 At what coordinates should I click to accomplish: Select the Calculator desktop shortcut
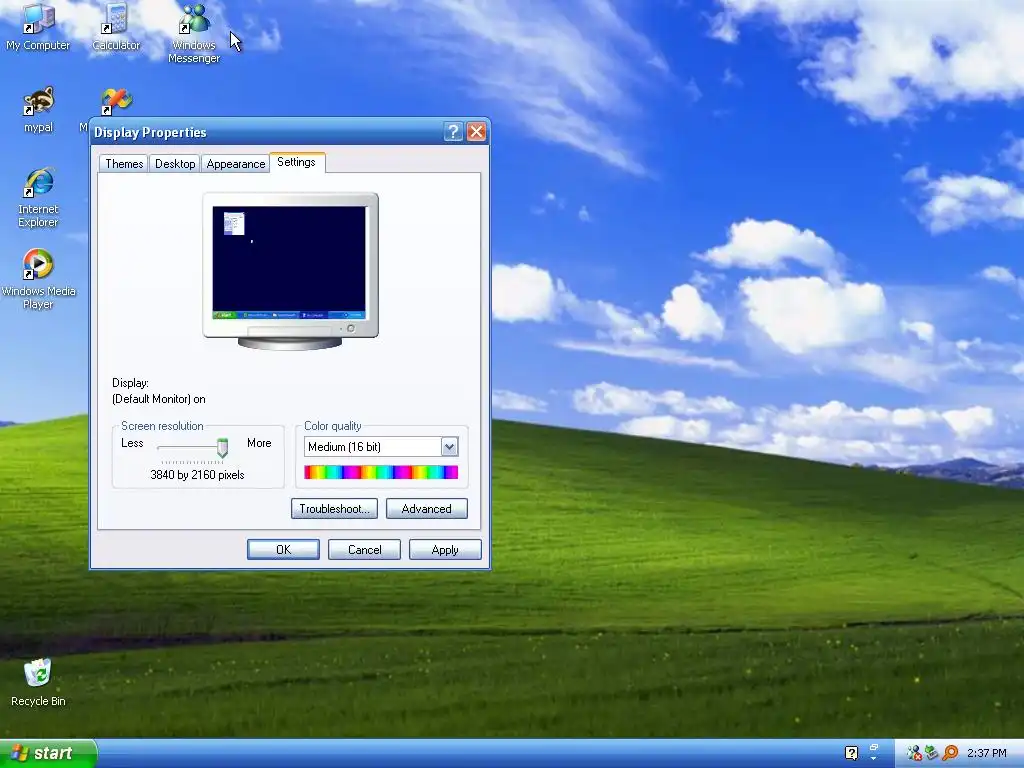coord(116,26)
